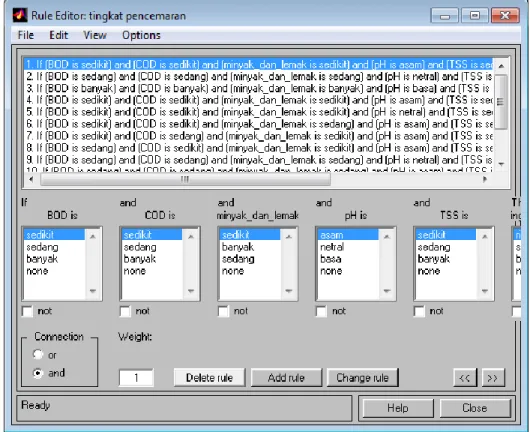Click the horizontal scrollbar thumb of rule list

(185, 179)
